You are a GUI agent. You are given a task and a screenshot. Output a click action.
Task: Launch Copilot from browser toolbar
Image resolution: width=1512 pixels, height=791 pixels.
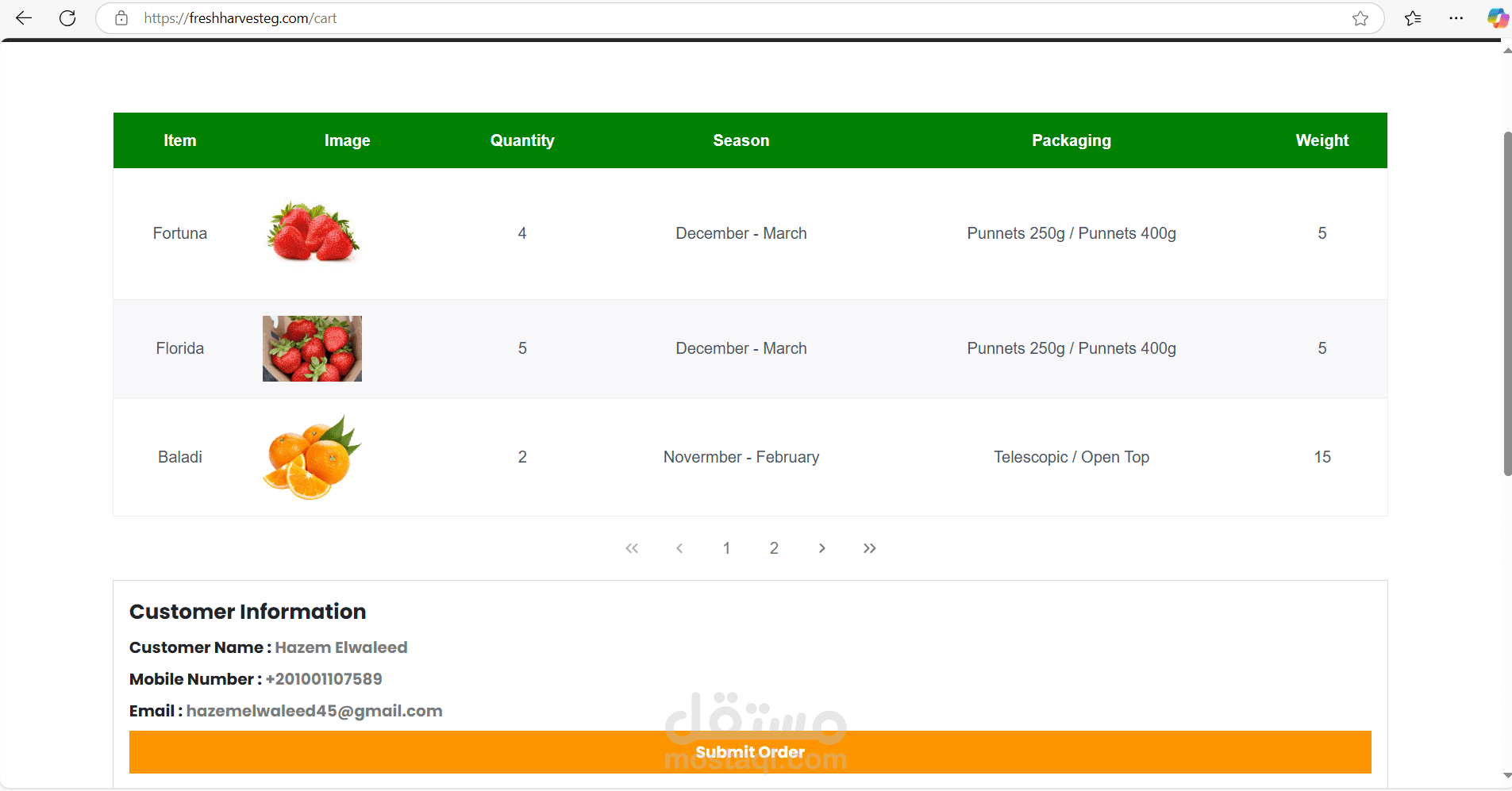click(x=1498, y=18)
